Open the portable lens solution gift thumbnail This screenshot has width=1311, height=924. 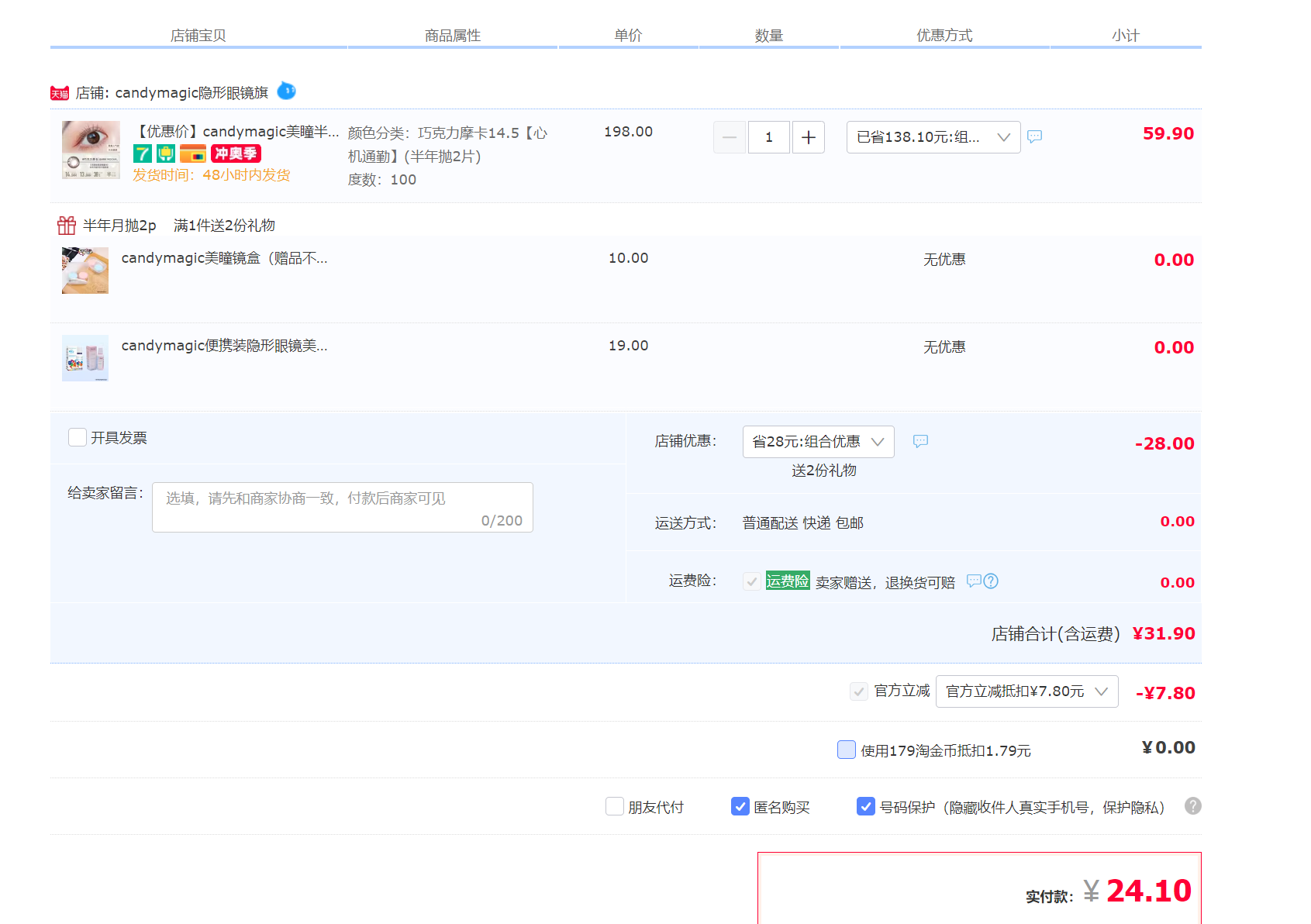tap(85, 358)
